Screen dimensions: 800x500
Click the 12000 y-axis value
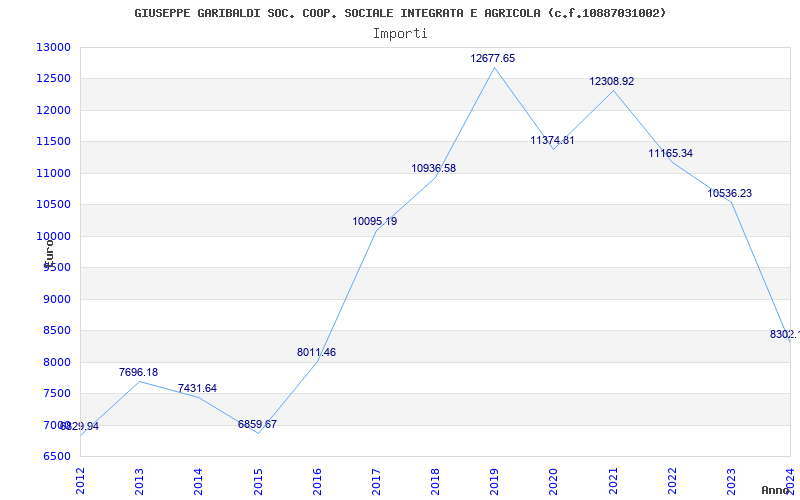coord(53,110)
